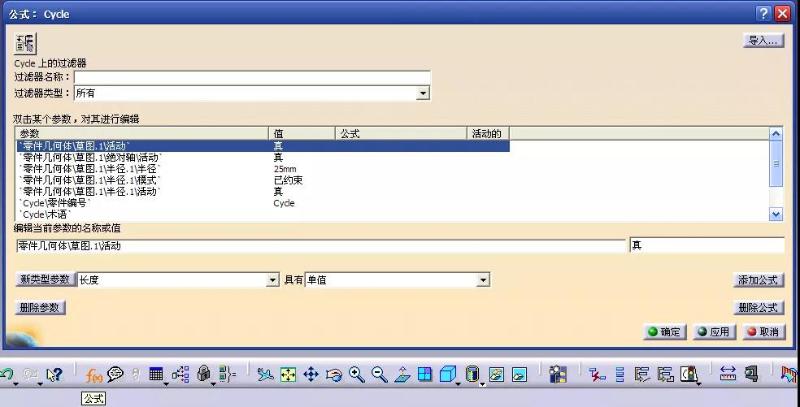Click the Rotate view icon
This screenshot has width=800, height=407.
pos(333,374)
